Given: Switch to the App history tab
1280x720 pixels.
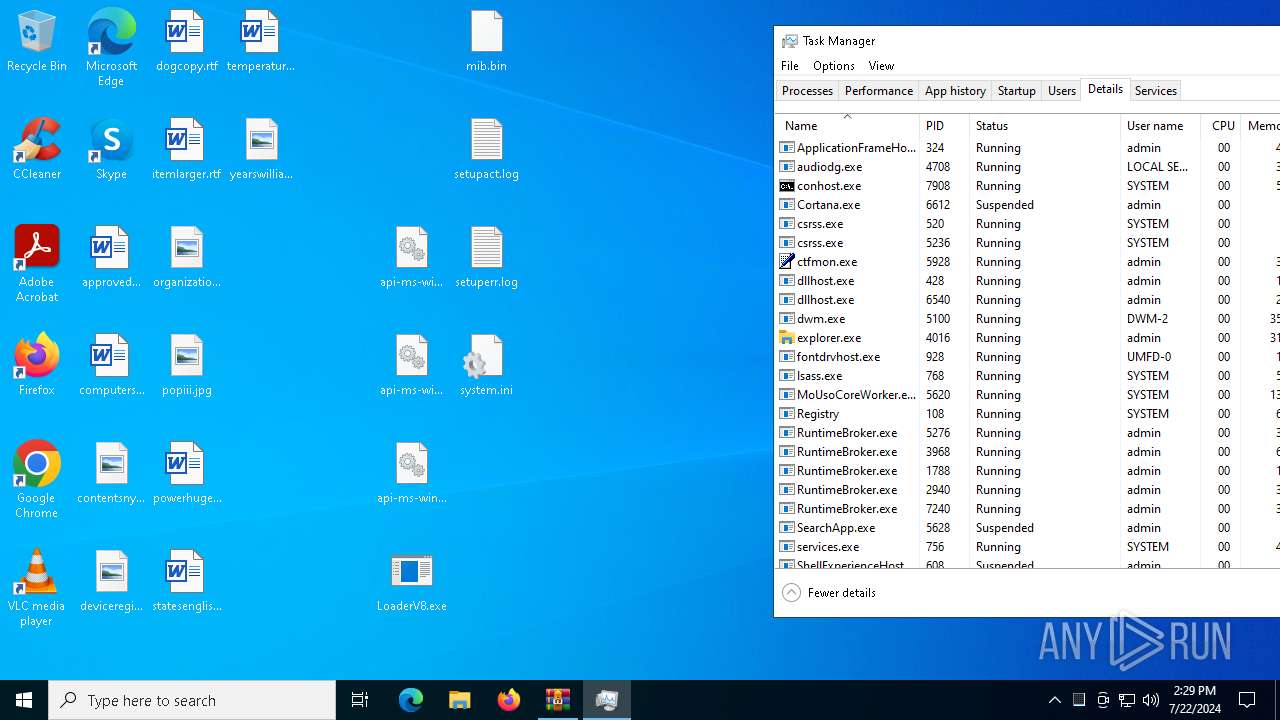Looking at the screenshot, I should [955, 90].
